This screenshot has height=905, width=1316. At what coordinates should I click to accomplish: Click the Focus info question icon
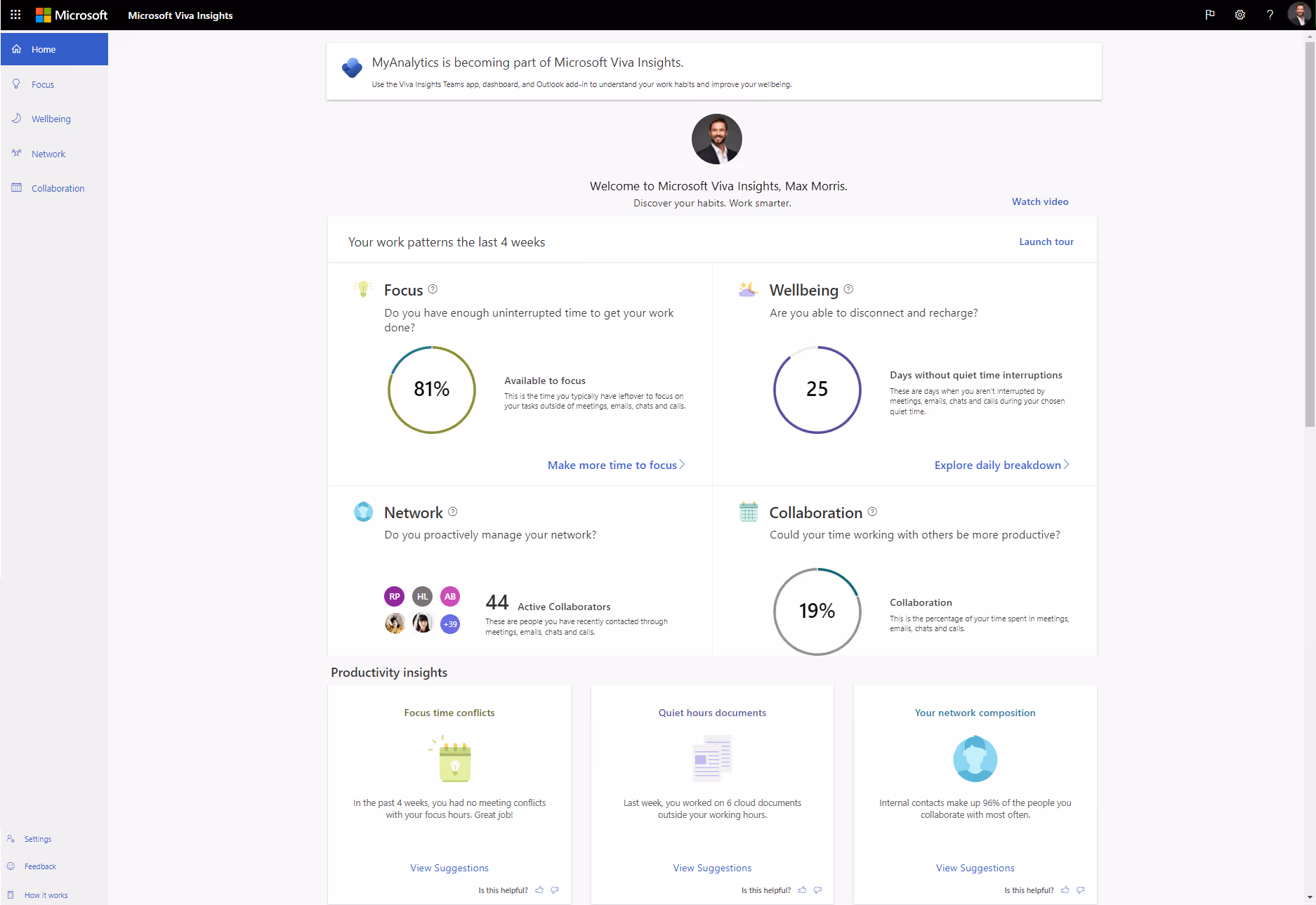coord(433,289)
